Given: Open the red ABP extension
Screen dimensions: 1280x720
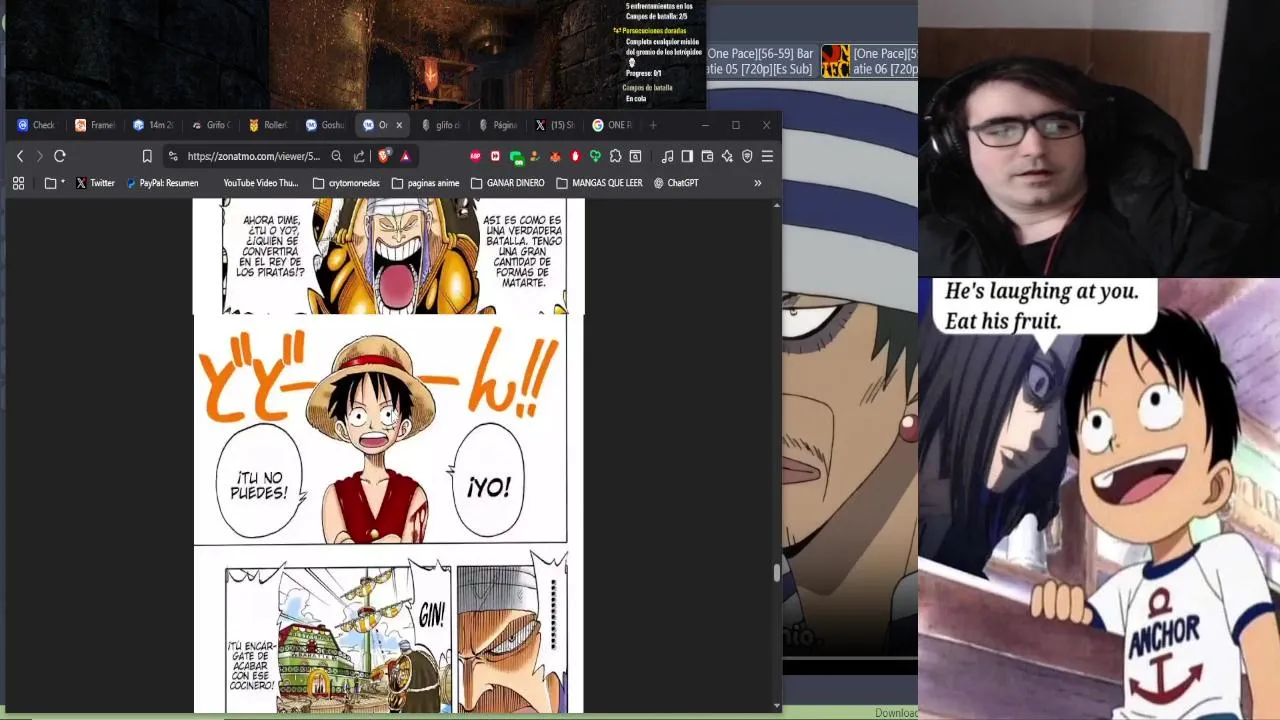Looking at the screenshot, I should click(475, 156).
